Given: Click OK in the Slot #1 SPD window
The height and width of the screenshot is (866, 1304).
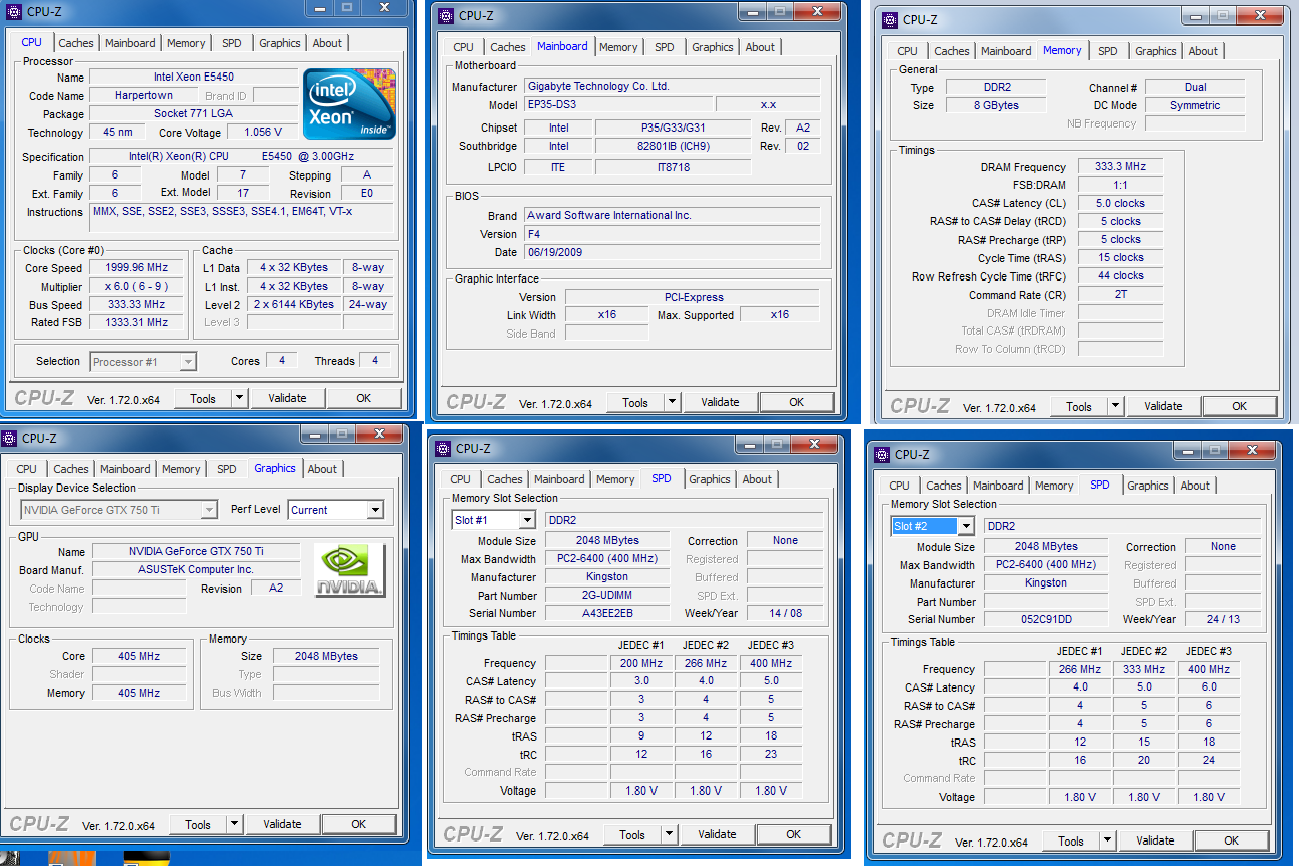Looking at the screenshot, I should [794, 834].
